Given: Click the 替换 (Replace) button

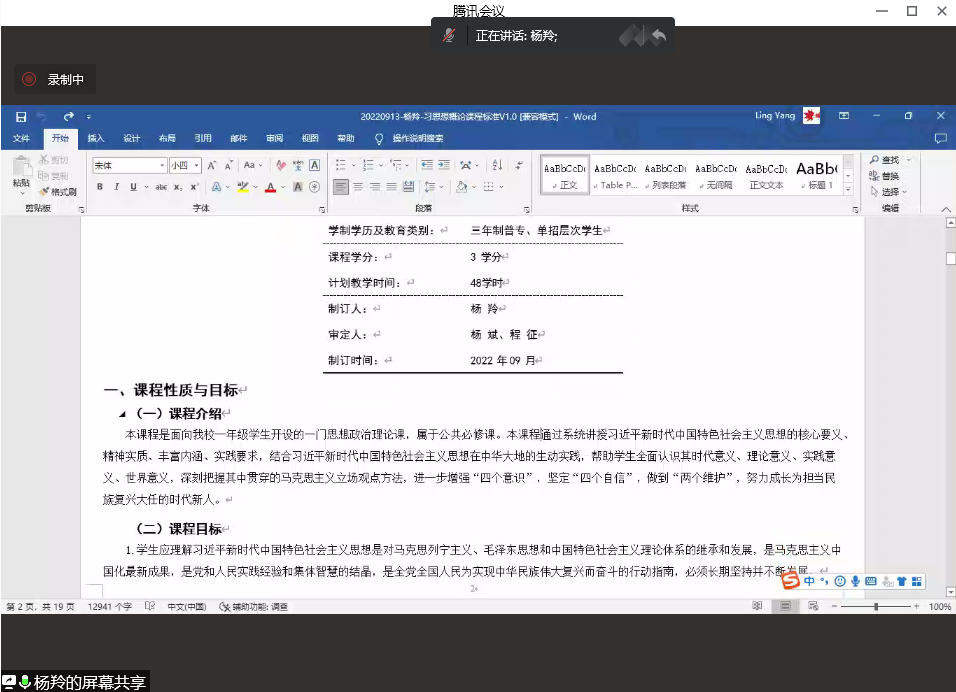Looking at the screenshot, I should (884, 176).
